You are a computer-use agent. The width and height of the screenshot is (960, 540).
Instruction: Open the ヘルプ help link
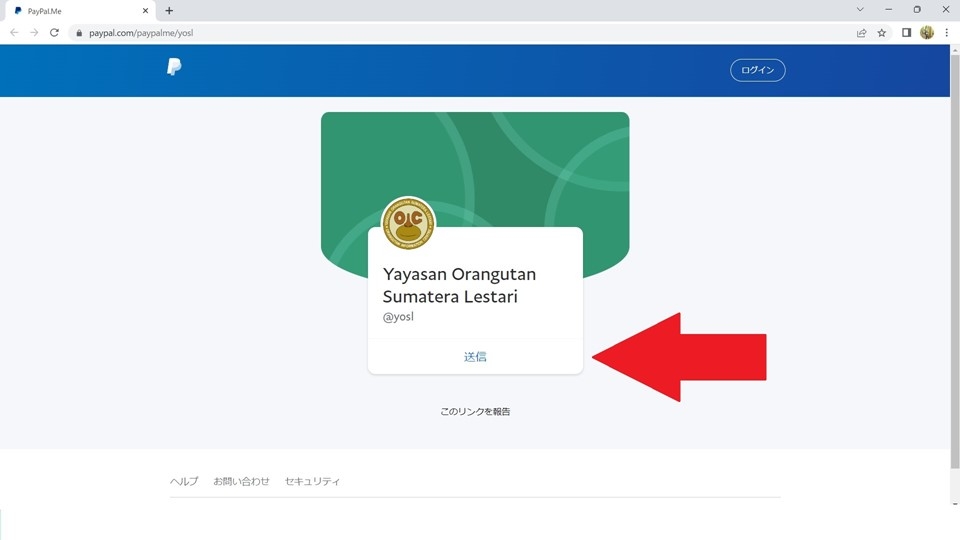[x=184, y=481]
